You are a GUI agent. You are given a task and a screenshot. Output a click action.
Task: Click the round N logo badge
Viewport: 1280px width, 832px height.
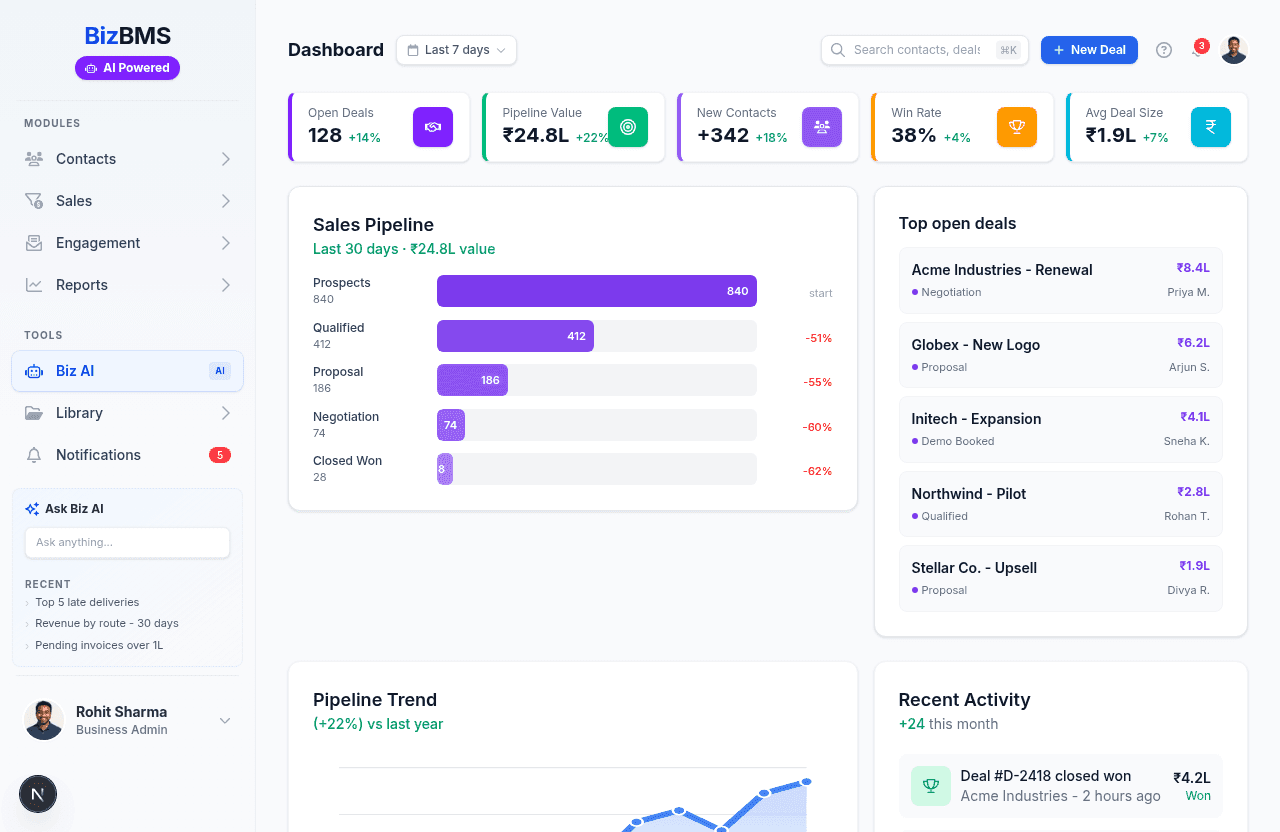[x=38, y=795]
